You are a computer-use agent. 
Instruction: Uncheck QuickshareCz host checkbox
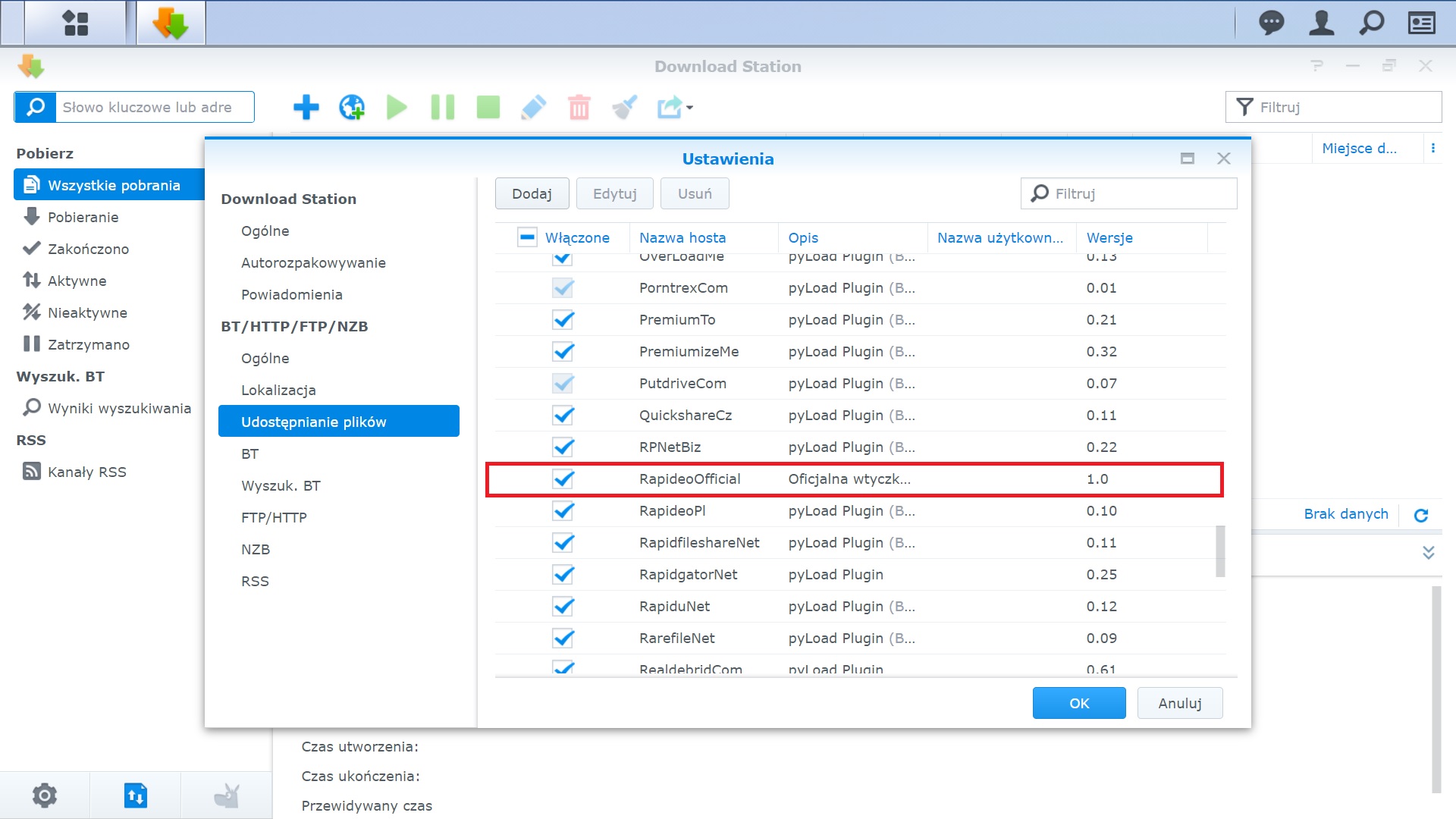tap(563, 416)
